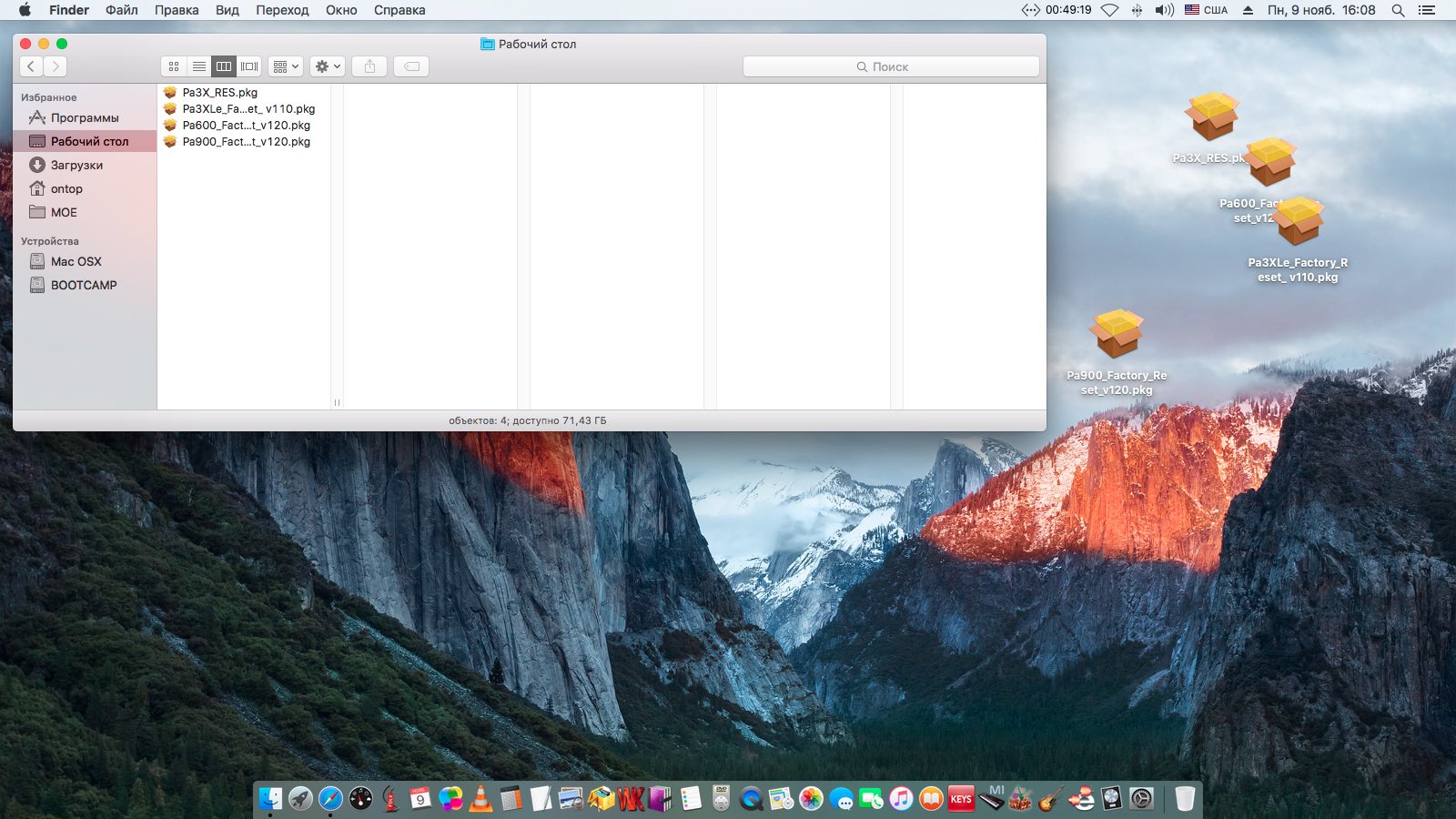Click the Поиск search field
This screenshot has height=819, width=1456.
[x=891, y=66]
